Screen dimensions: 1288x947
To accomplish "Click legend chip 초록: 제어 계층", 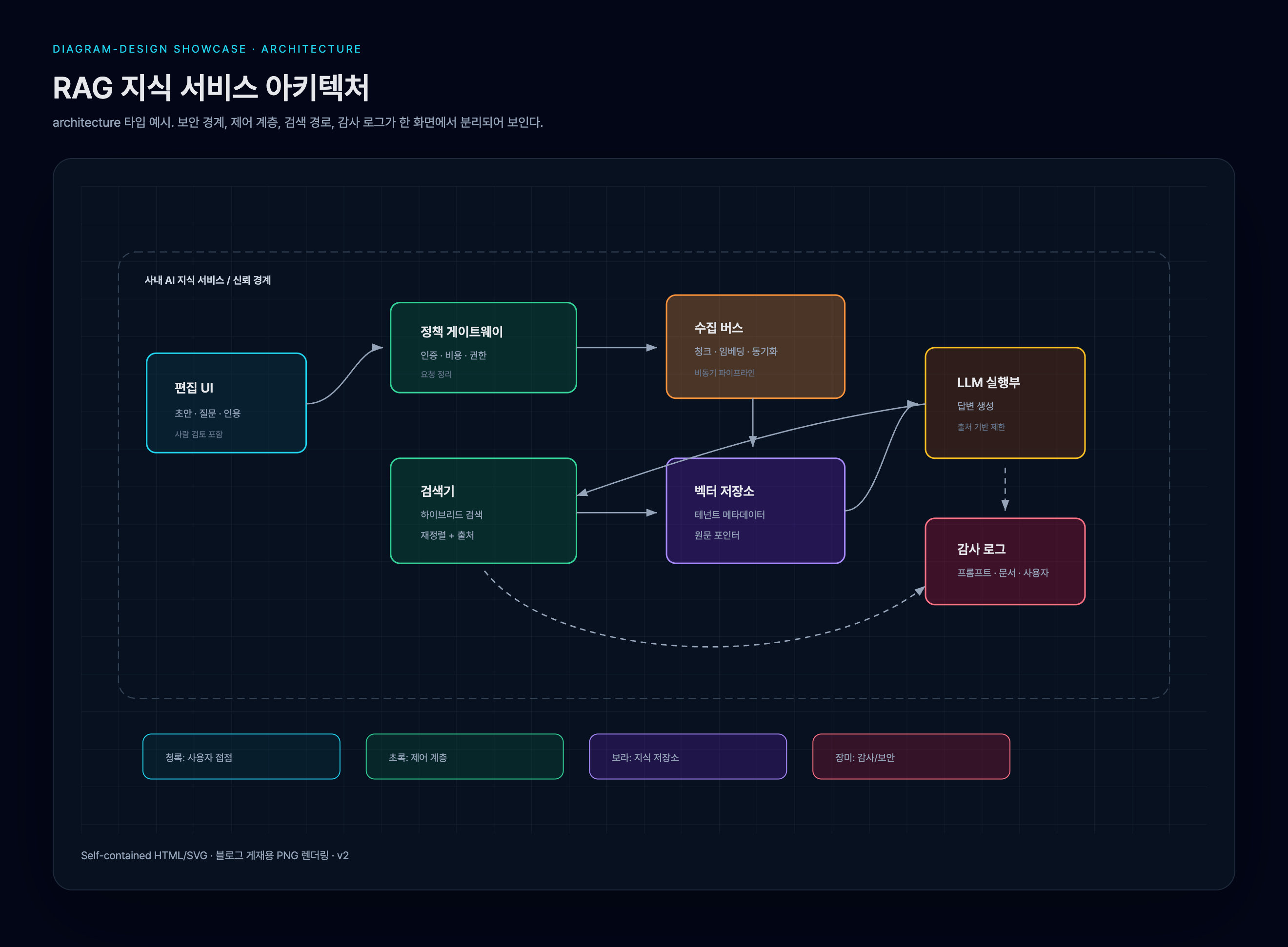I will (464, 756).
